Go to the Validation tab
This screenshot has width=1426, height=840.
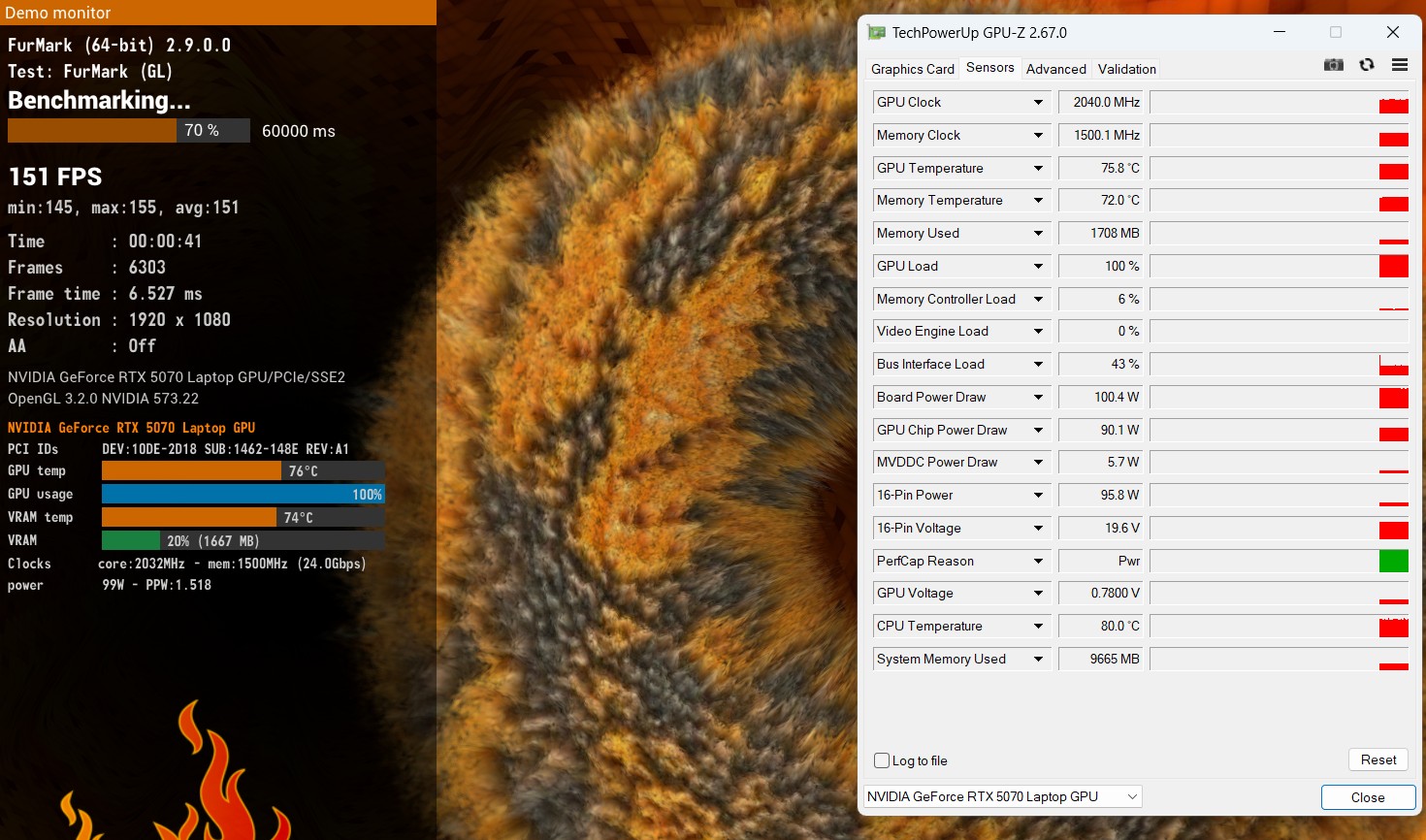point(1126,69)
